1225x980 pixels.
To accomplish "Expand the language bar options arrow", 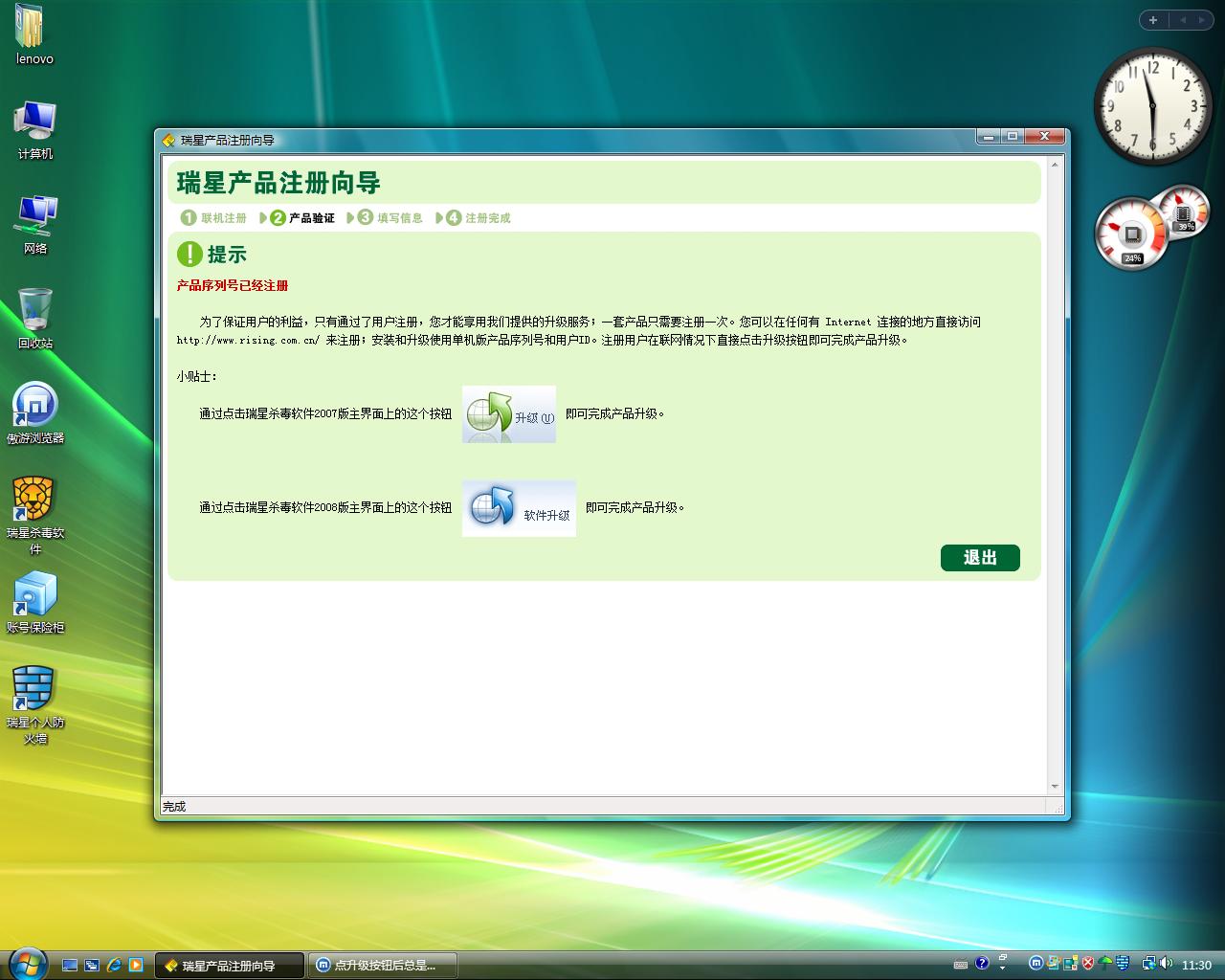I will pos(1003,969).
